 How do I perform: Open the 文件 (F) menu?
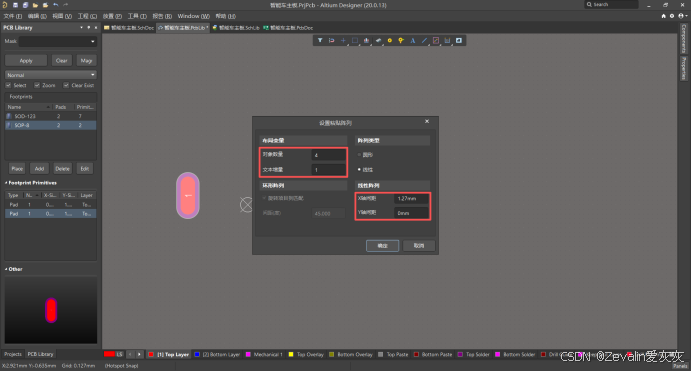[13, 16]
